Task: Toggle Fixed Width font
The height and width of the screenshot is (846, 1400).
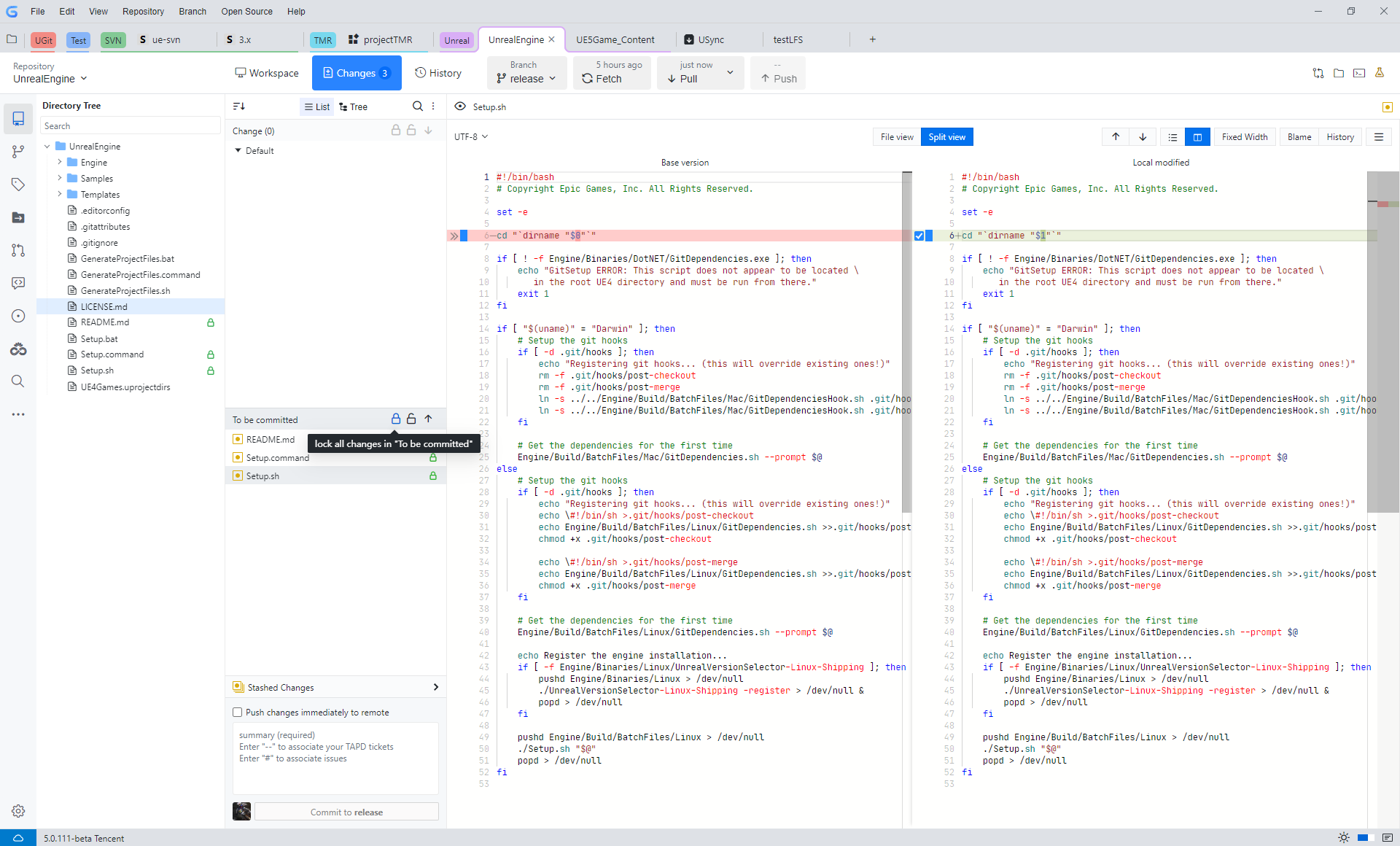Action: pyautogui.click(x=1245, y=137)
